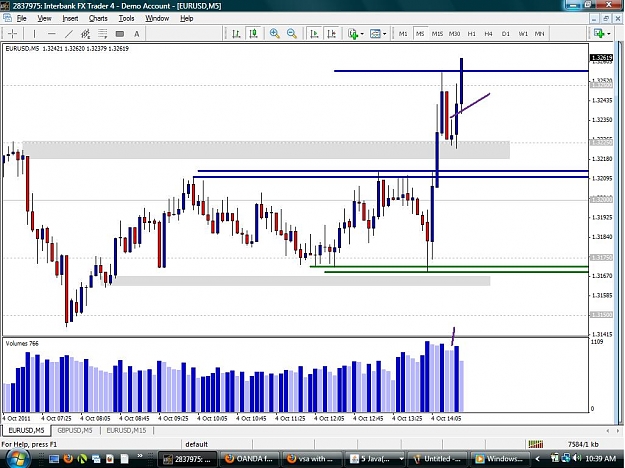Open the Insert menu
Viewport: 625px width, 468px height.
click(x=70, y=18)
